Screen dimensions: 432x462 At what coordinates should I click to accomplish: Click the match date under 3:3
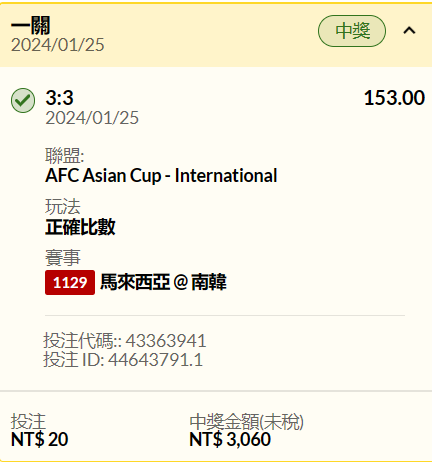pyautogui.click(x=92, y=118)
